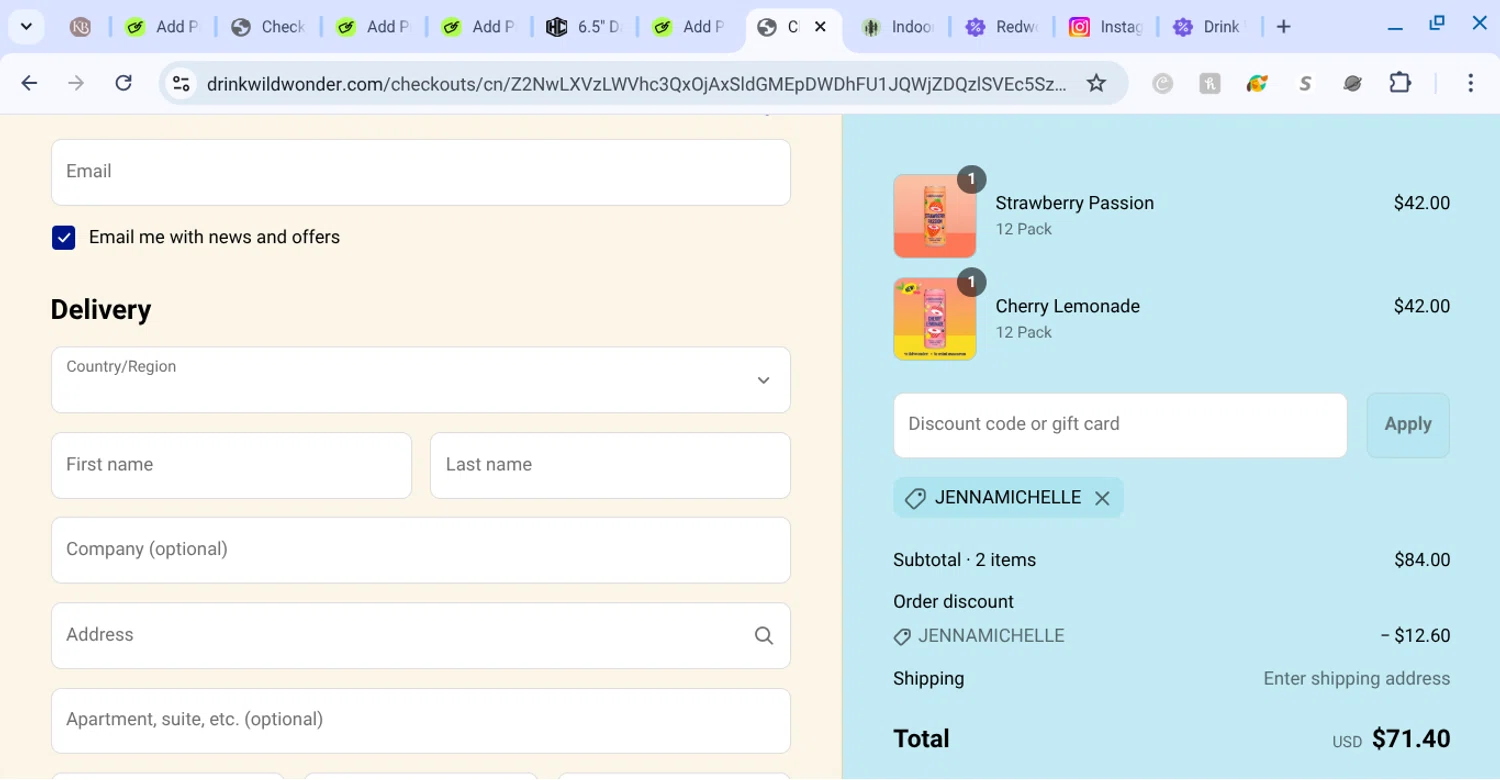View site information icon in address bar
1500x780 pixels.
tap(181, 84)
